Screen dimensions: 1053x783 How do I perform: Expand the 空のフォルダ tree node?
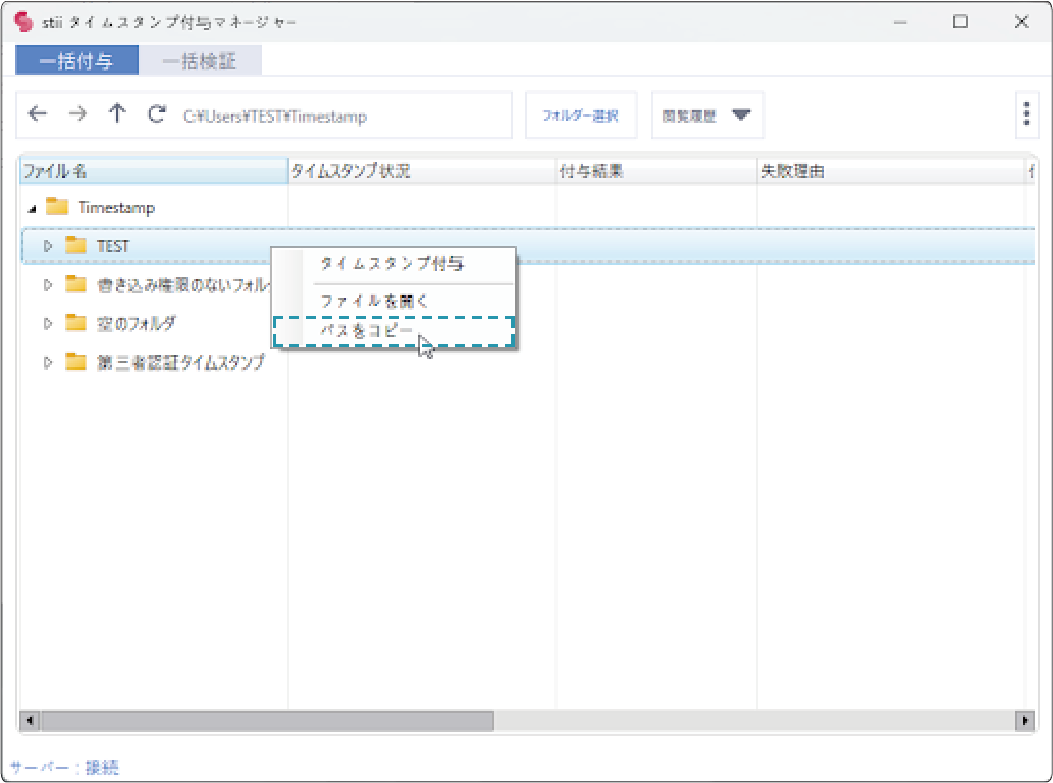pos(47,323)
